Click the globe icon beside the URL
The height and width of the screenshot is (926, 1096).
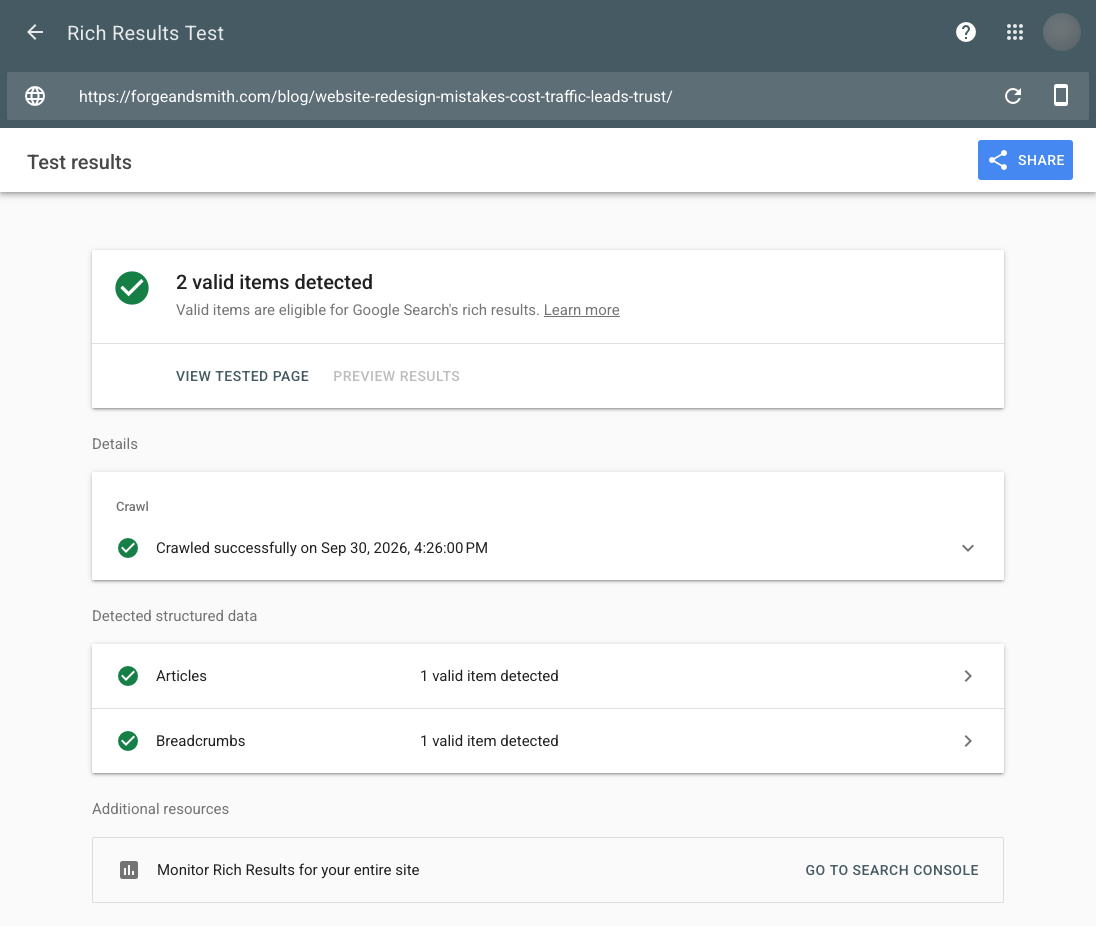pos(35,96)
